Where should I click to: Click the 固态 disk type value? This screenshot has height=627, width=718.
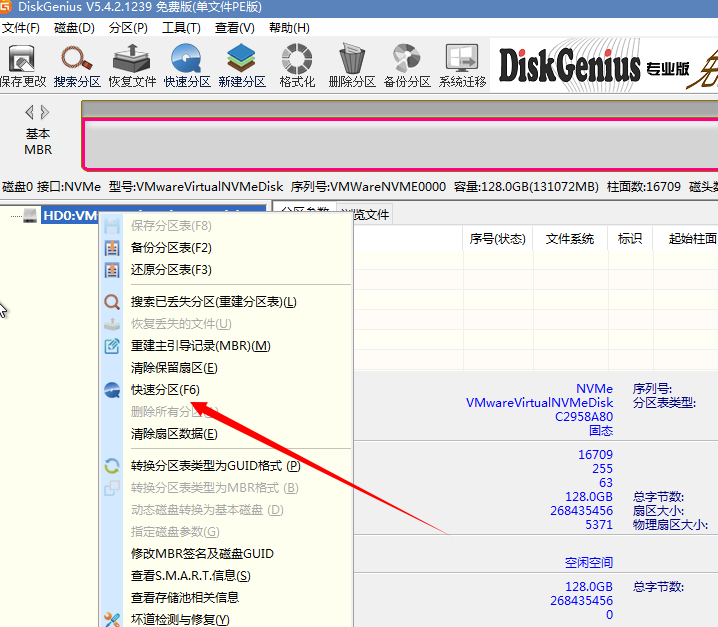tap(601, 431)
